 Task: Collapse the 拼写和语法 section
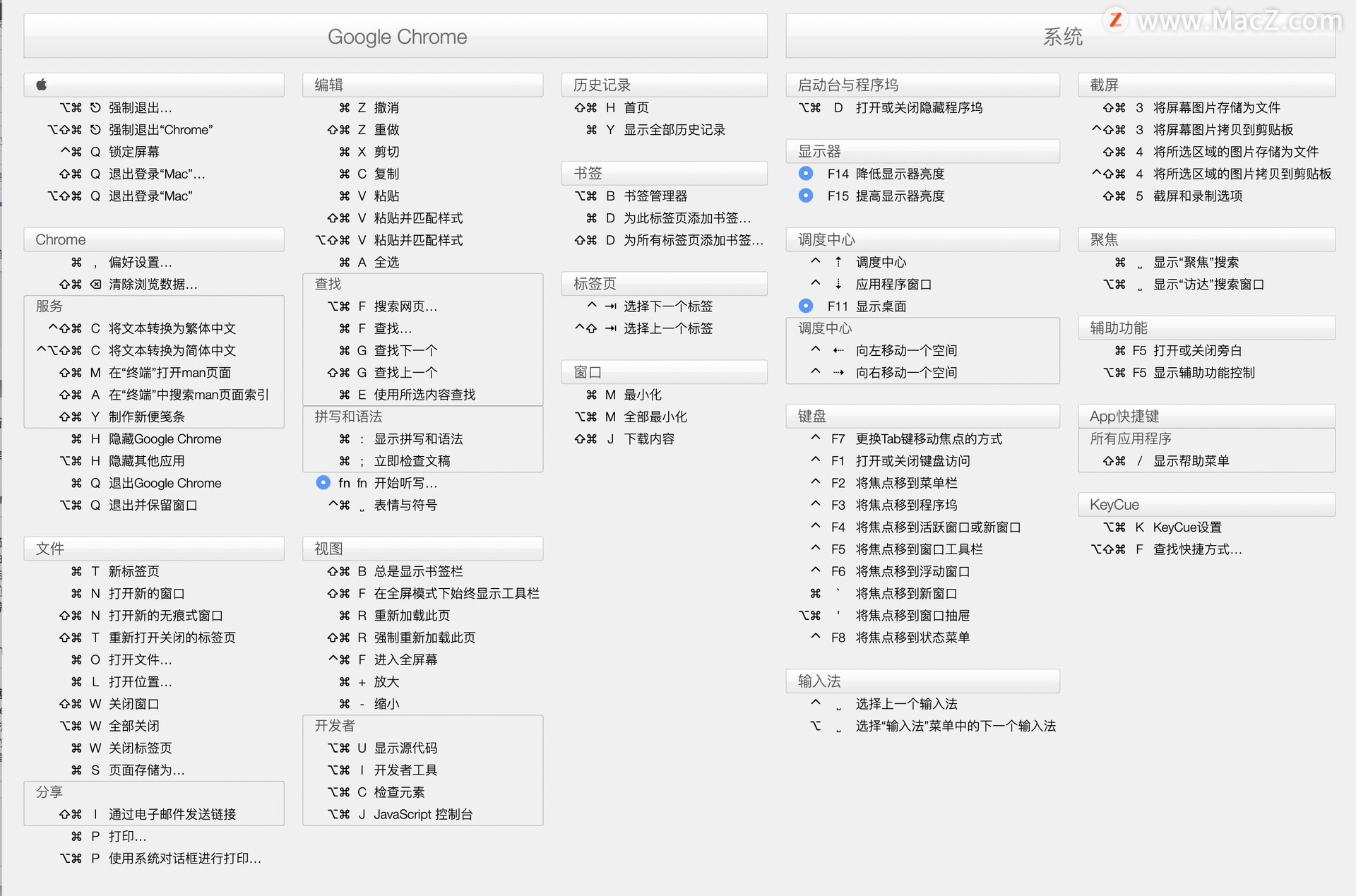click(x=350, y=417)
